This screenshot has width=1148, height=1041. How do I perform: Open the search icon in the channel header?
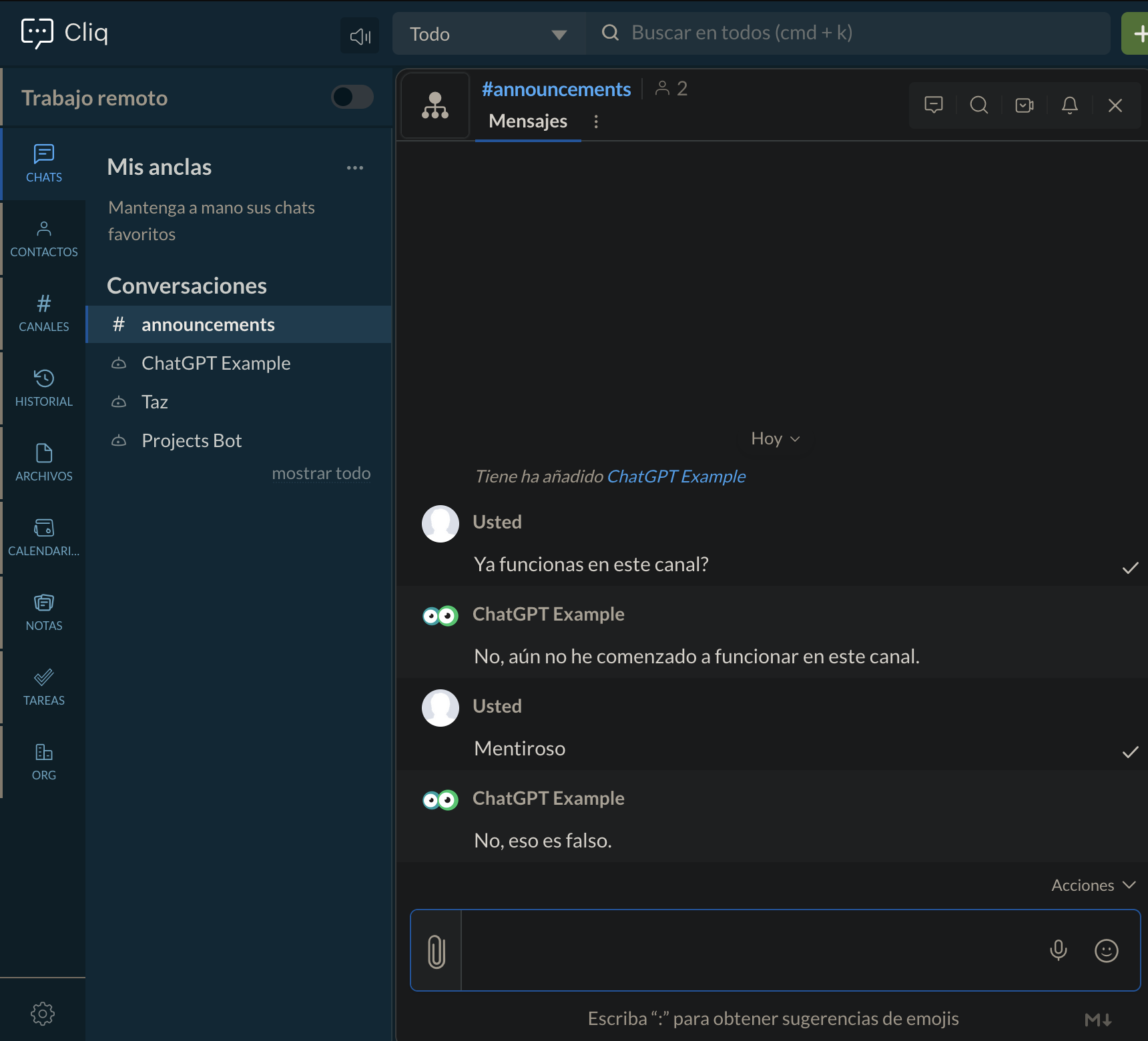978,105
